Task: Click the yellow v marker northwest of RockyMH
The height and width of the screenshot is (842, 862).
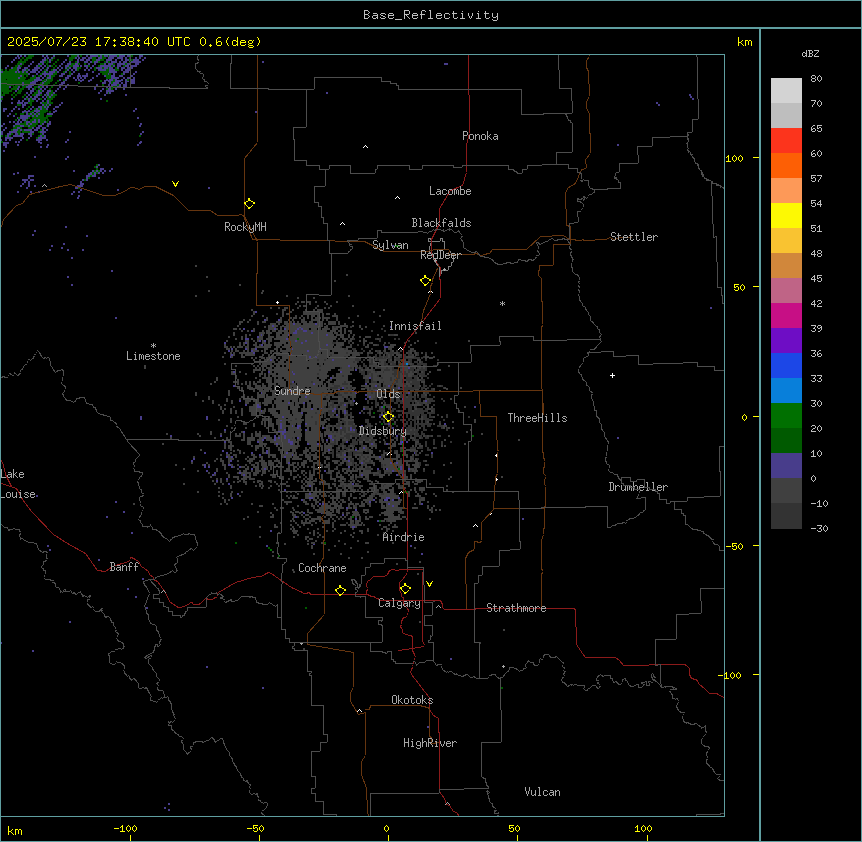Action: (175, 184)
